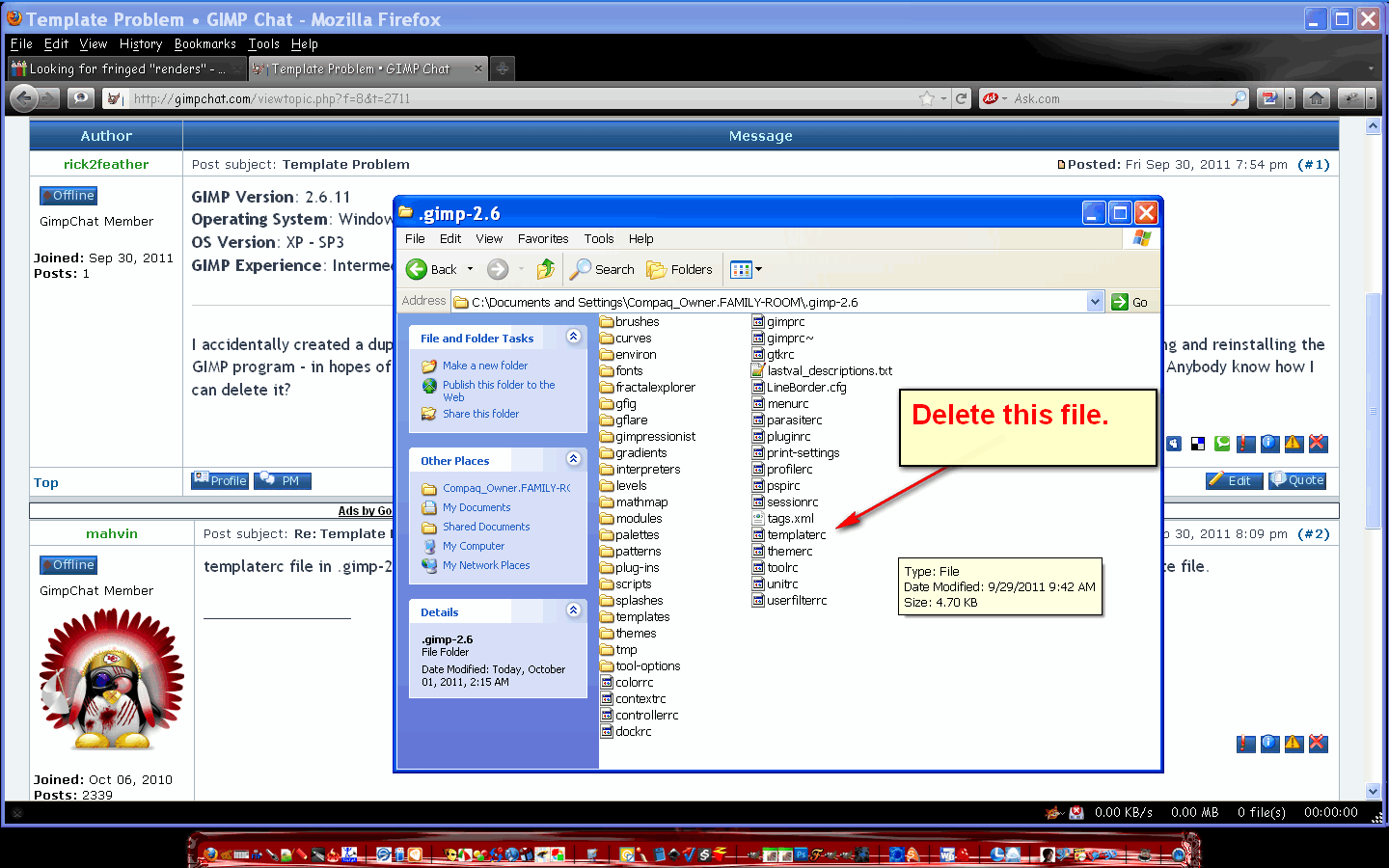
Task: Click the blue info icon in rick2feather's post
Action: (1269, 444)
